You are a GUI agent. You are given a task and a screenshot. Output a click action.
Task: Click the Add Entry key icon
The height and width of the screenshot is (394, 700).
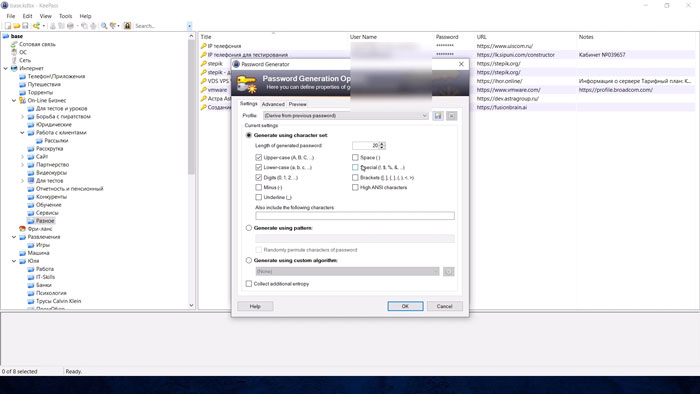[x=36, y=26]
